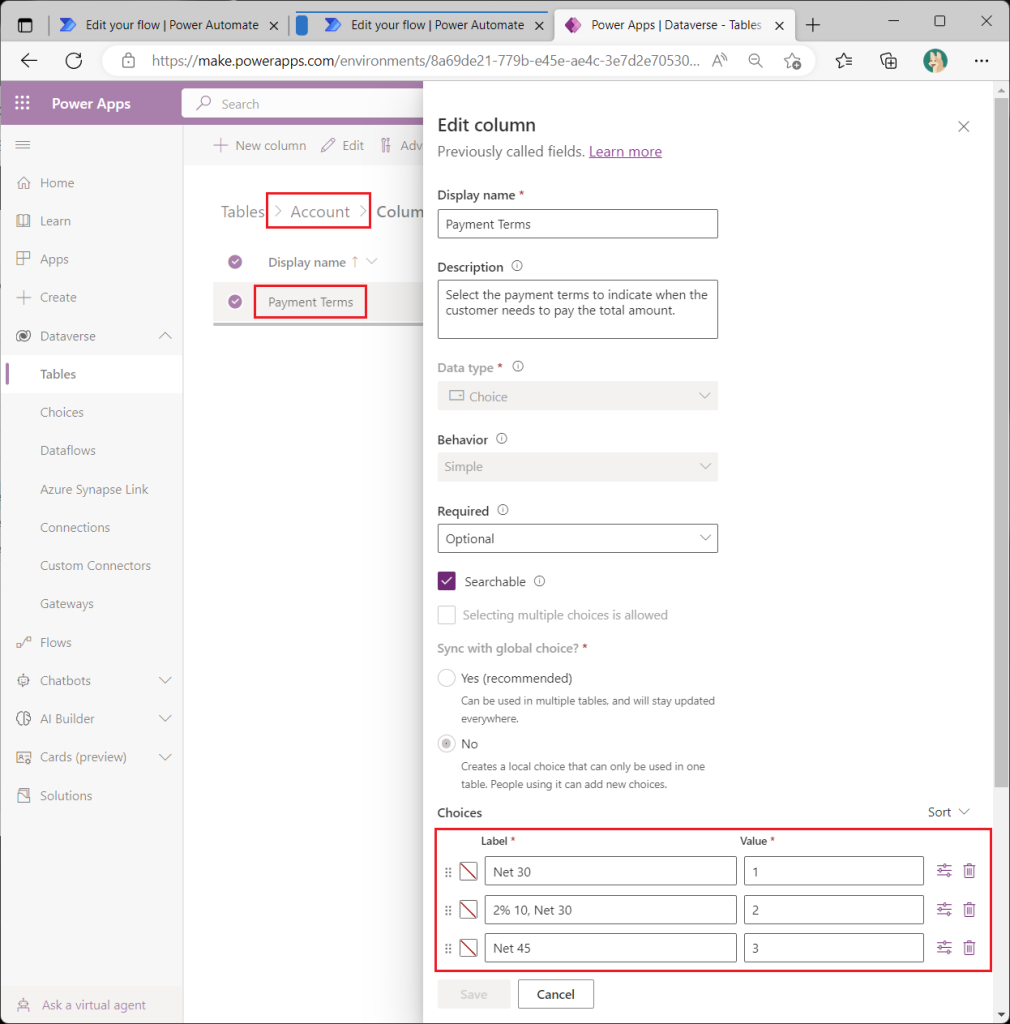The image size is (1010, 1024).
Task: Click the drag handle of Net 30 row
Action: tap(448, 872)
